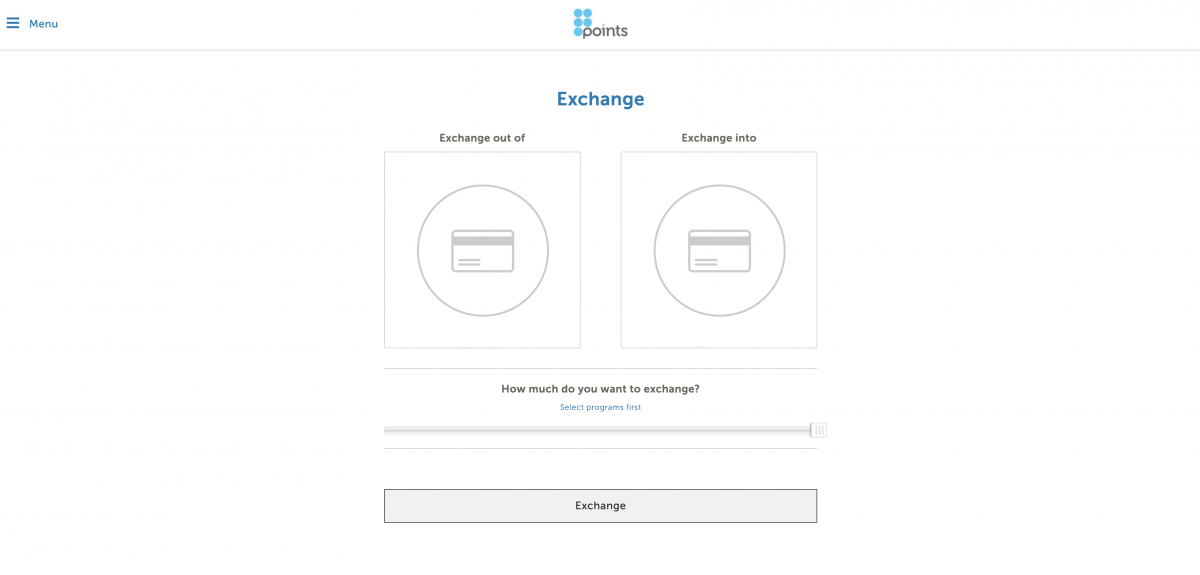
Task: Open the hamburger menu icon
Action: click(13, 23)
